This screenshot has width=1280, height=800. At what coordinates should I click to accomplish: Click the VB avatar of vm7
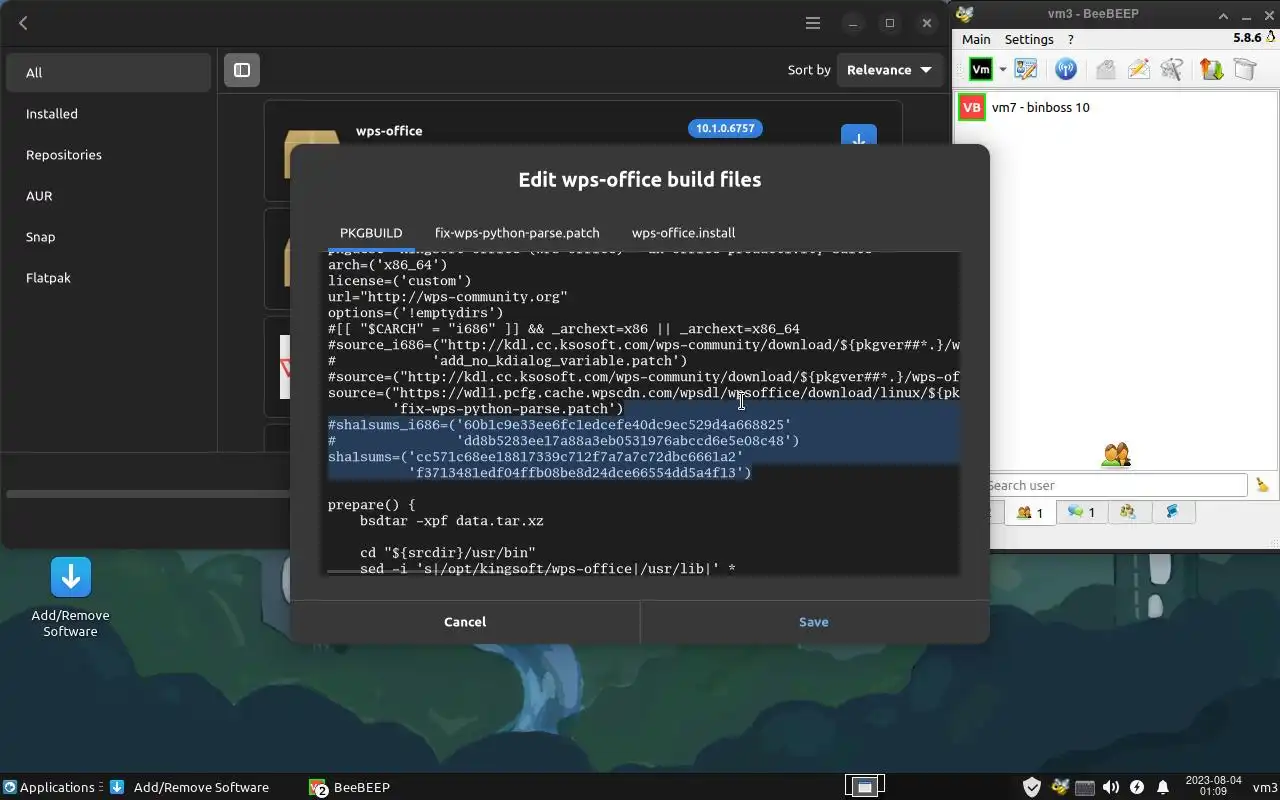(x=971, y=107)
